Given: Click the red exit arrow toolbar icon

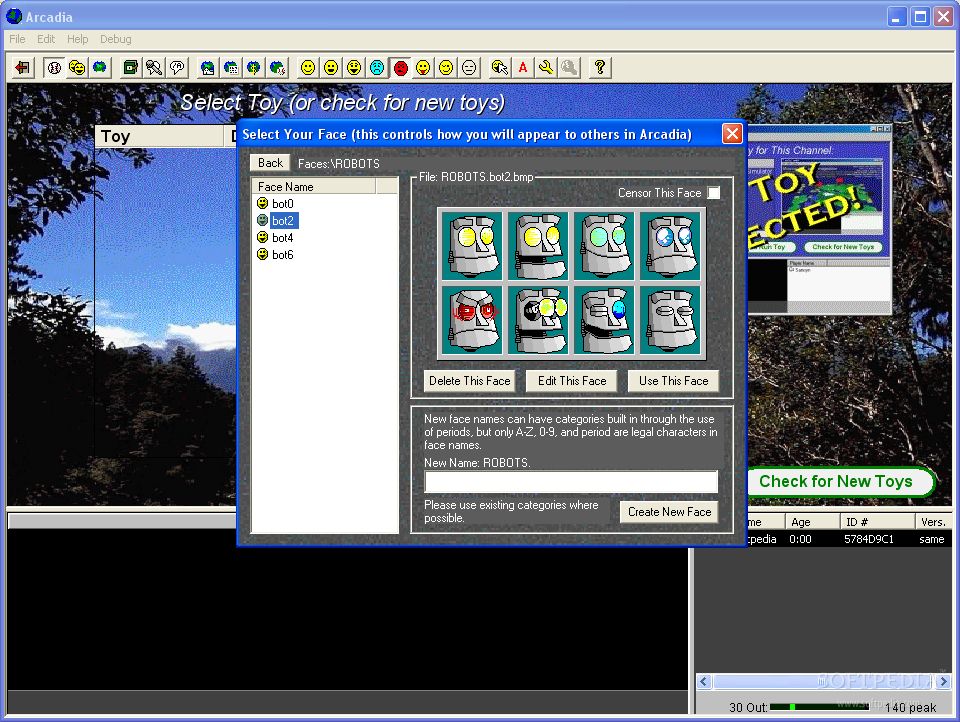Looking at the screenshot, I should coord(22,67).
